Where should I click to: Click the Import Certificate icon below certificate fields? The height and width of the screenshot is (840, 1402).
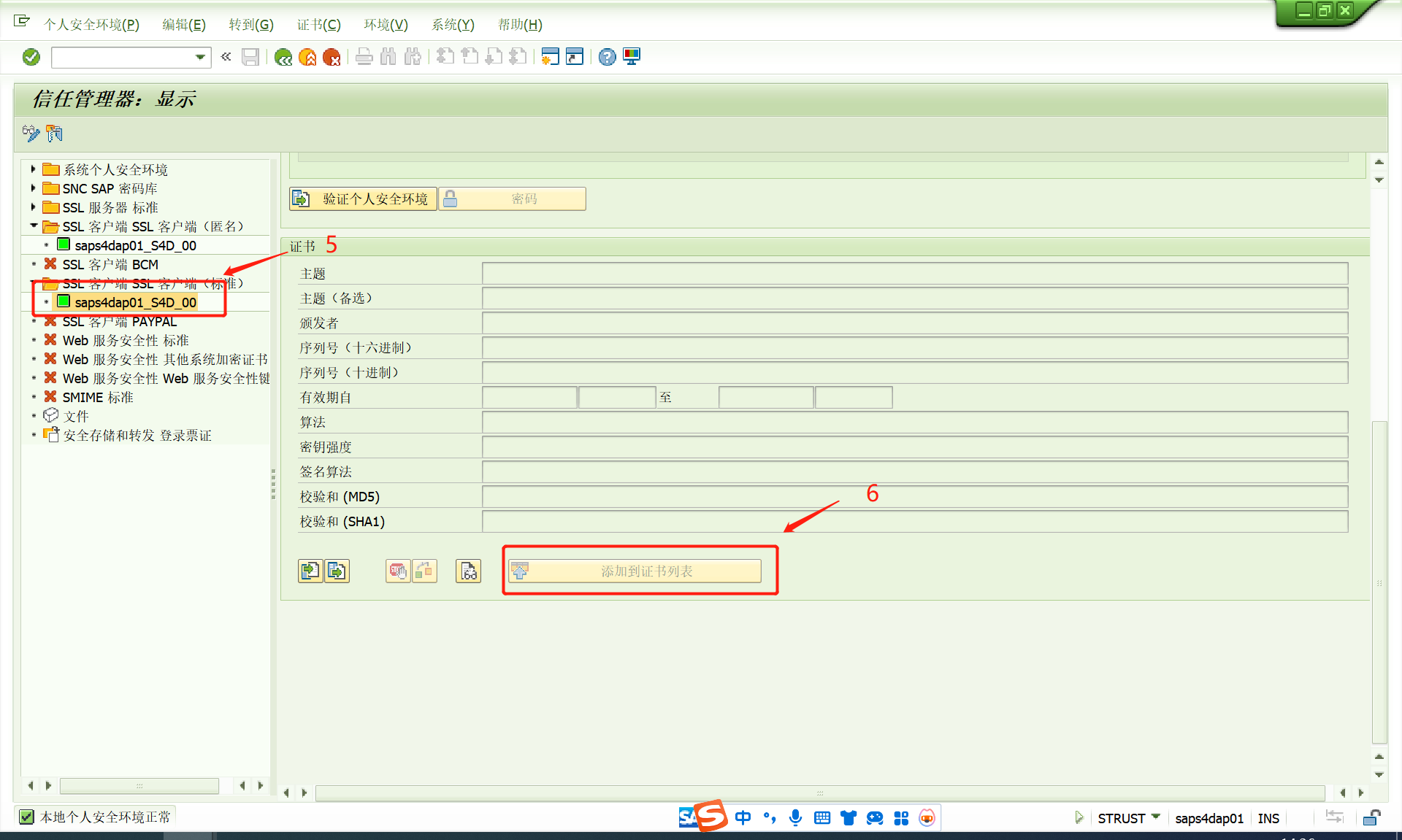pyautogui.click(x=310, y=571)
